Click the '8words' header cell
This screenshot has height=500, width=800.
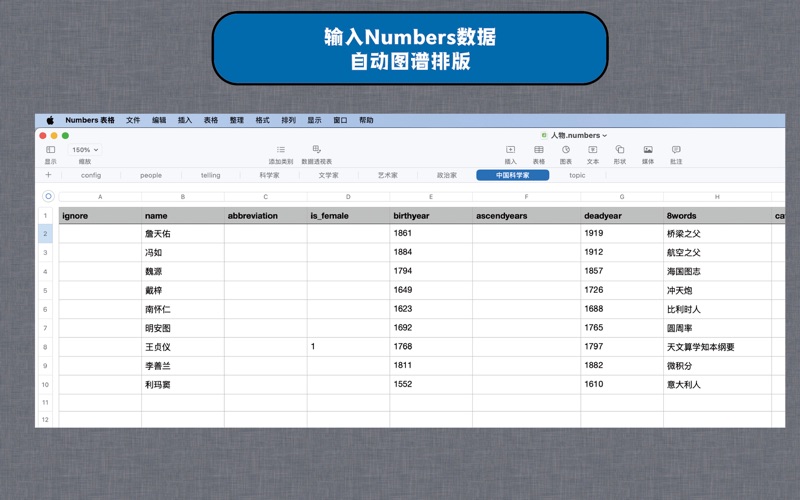(x=717, y=216)
